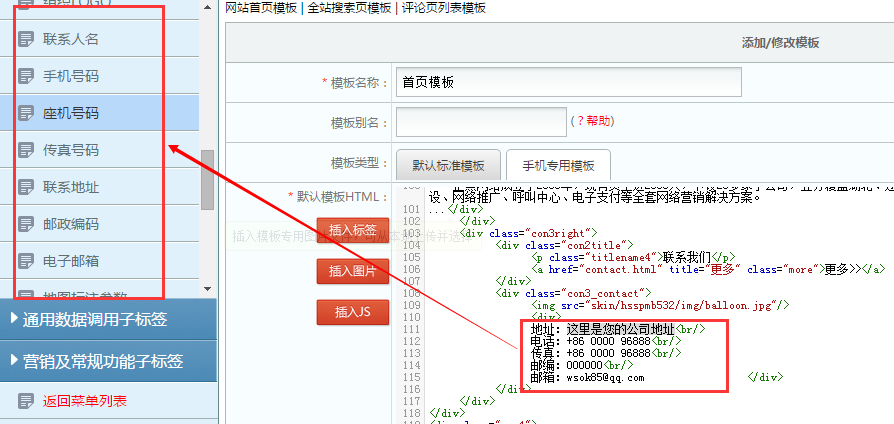Image resolution: width=894 pixels, height=424 pixels.
Task: Click the icon beside 邮政编码
Action: (x=26, y=225)
